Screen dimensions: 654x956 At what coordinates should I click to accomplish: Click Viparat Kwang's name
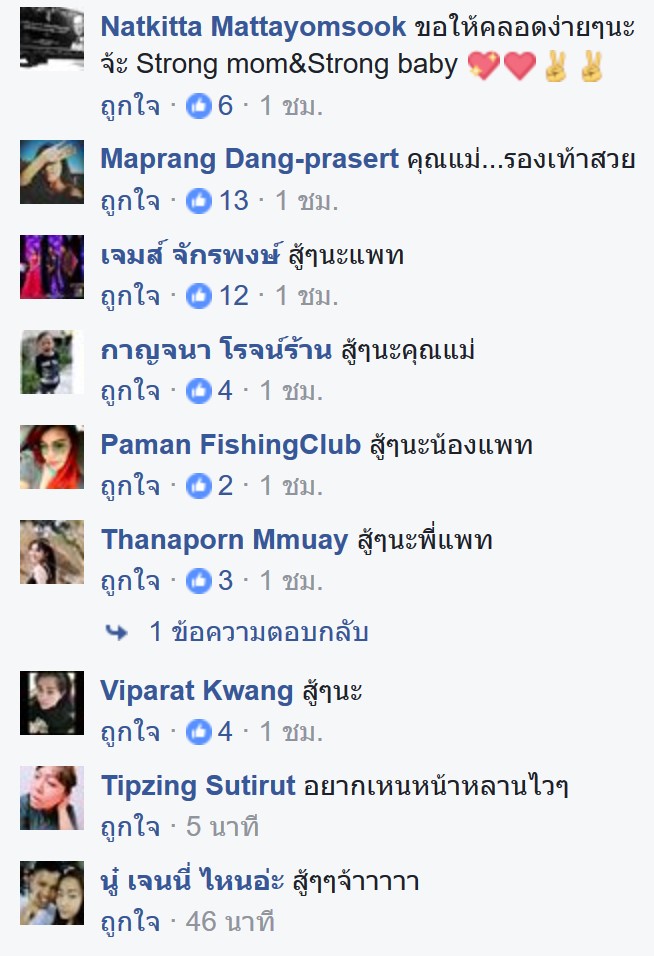coord(197,691)
